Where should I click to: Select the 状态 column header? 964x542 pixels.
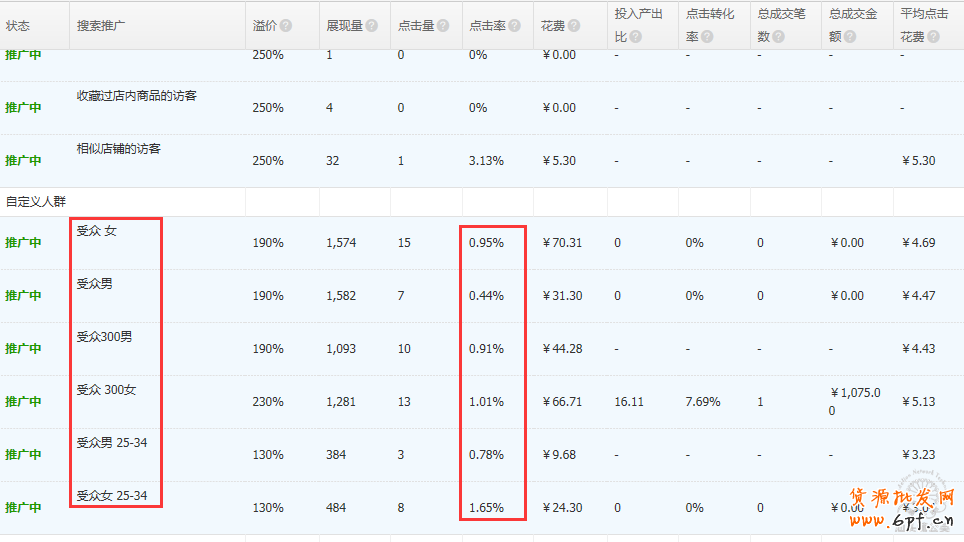point(18,26)
